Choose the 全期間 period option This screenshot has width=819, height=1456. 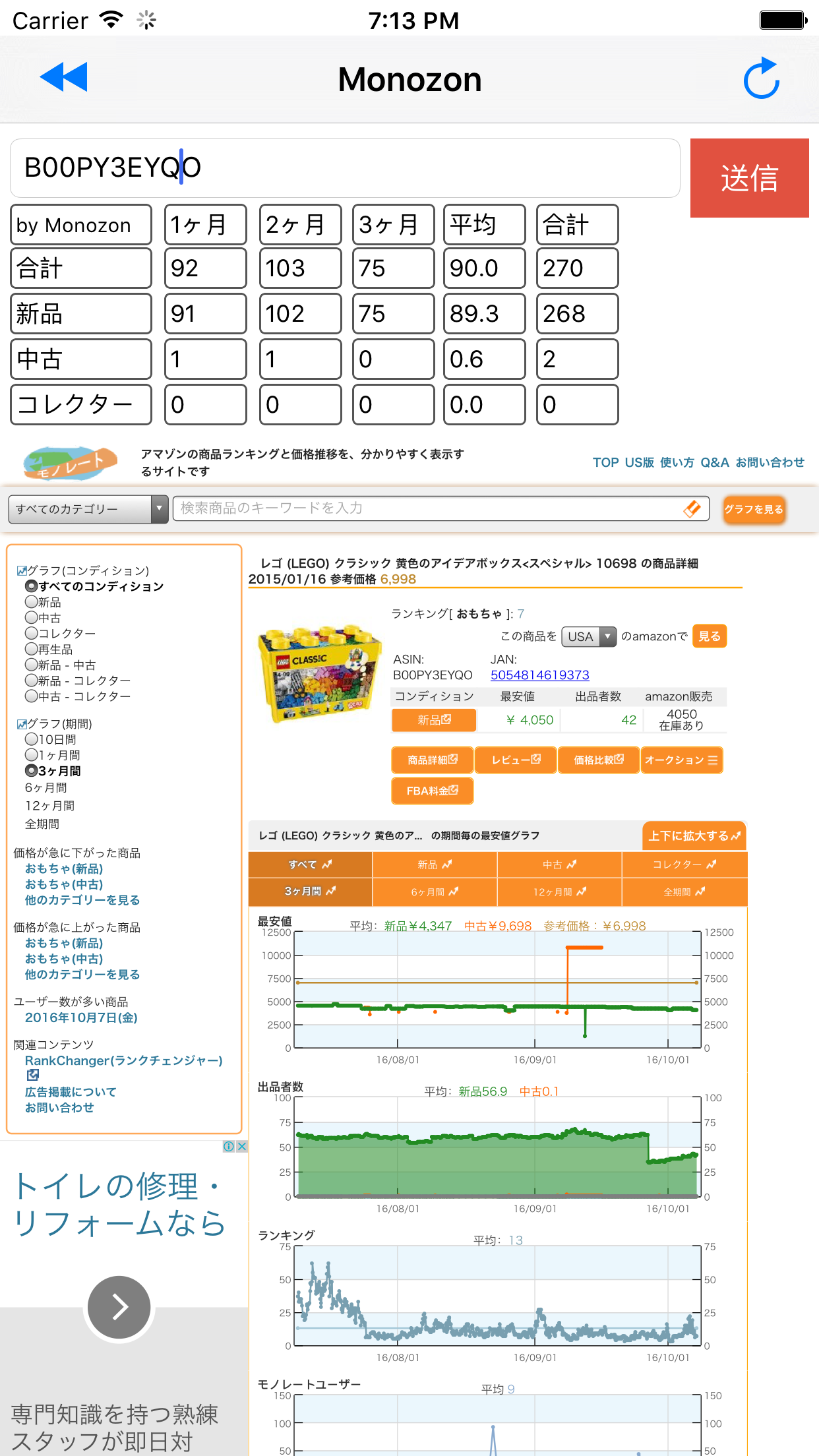(42, 824)
